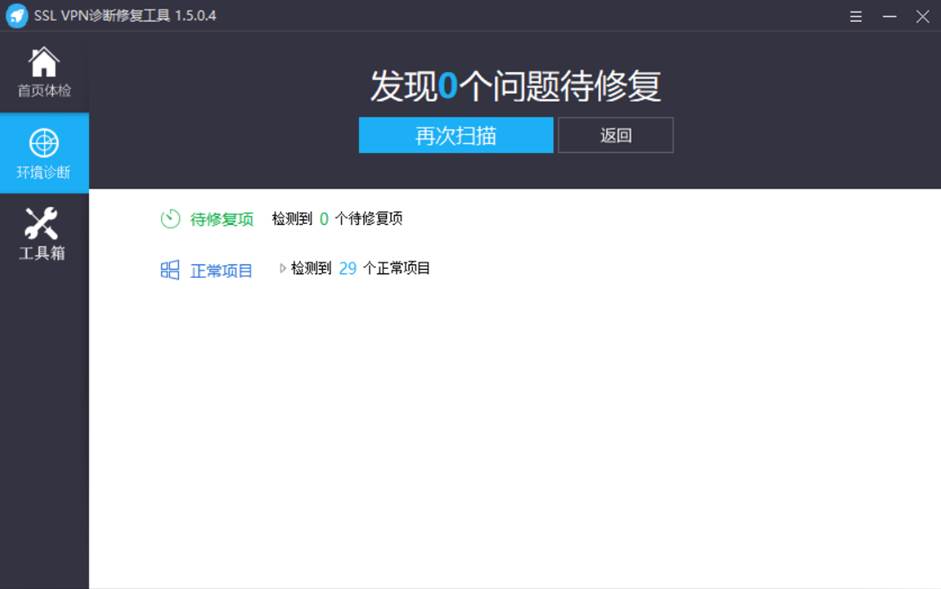Click the grid icon beside 正常项目
The height and width of the screenshot is (589, 941).
(170, 270)
